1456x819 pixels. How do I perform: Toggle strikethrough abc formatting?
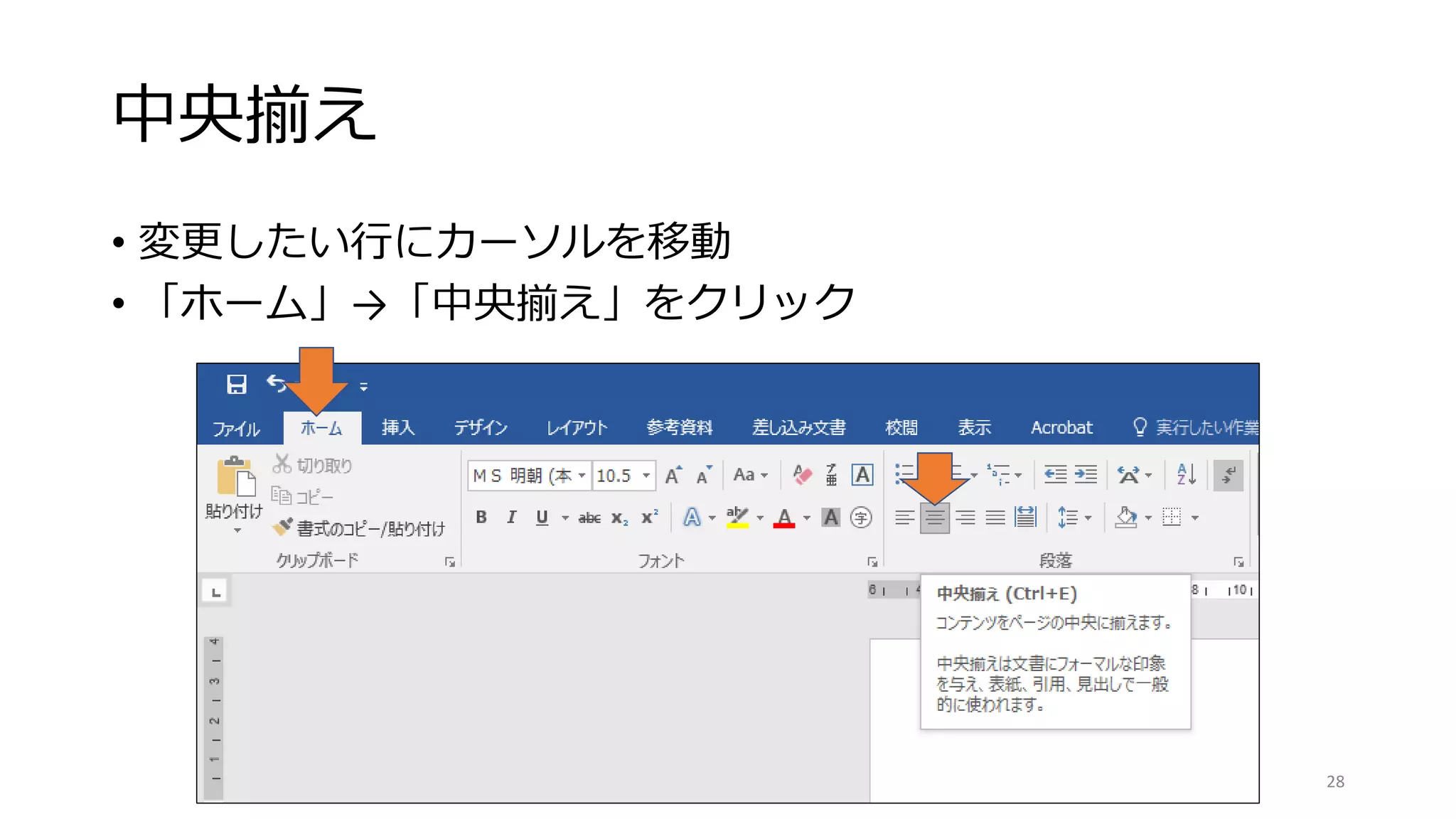click(x=589, y=518)
